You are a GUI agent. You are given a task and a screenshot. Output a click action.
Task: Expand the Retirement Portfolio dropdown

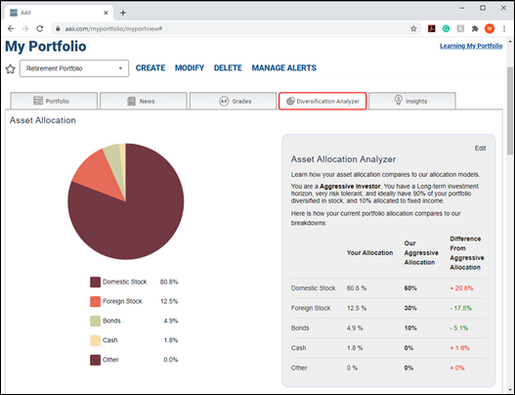[x=74, y=68]
